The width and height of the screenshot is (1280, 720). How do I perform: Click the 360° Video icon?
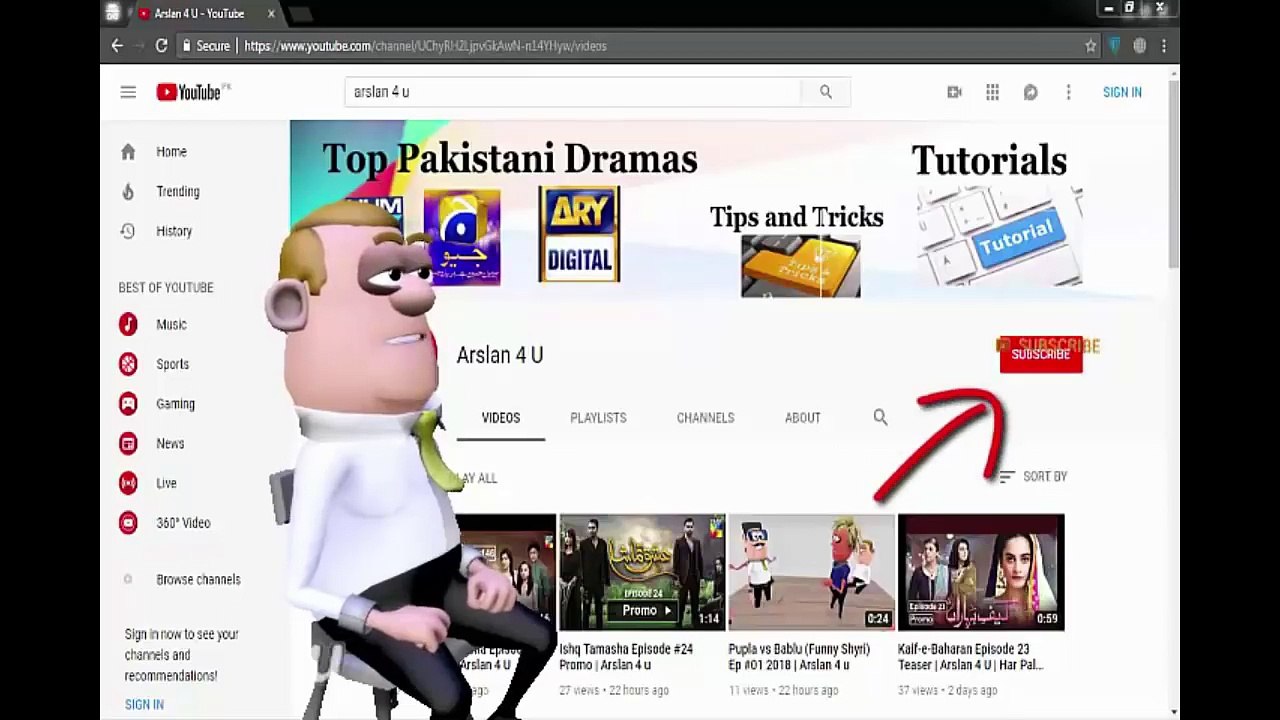pos(128,522)
